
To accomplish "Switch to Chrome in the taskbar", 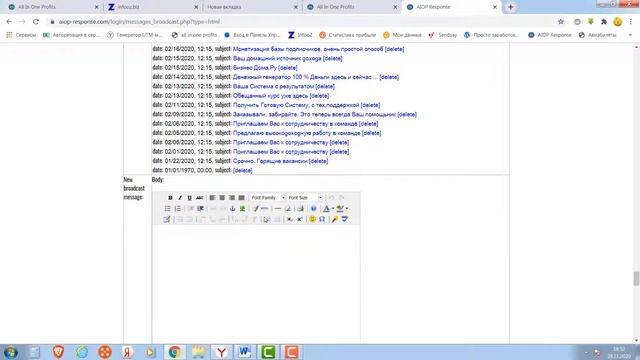I will pyautogui.click(x=175, y=352).
